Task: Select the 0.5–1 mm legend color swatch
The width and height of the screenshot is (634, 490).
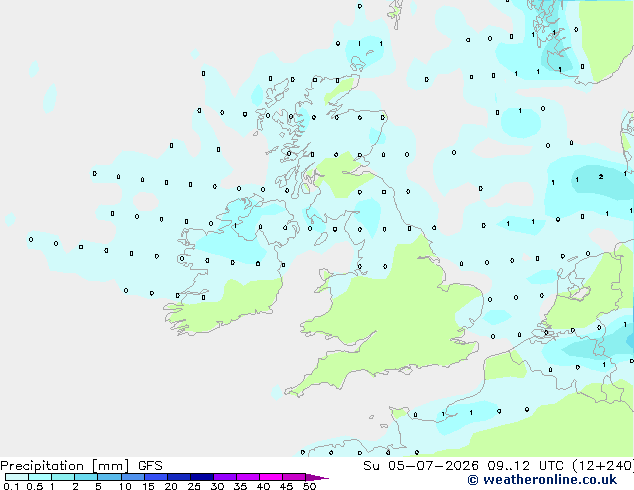Action: coord(40,477)
